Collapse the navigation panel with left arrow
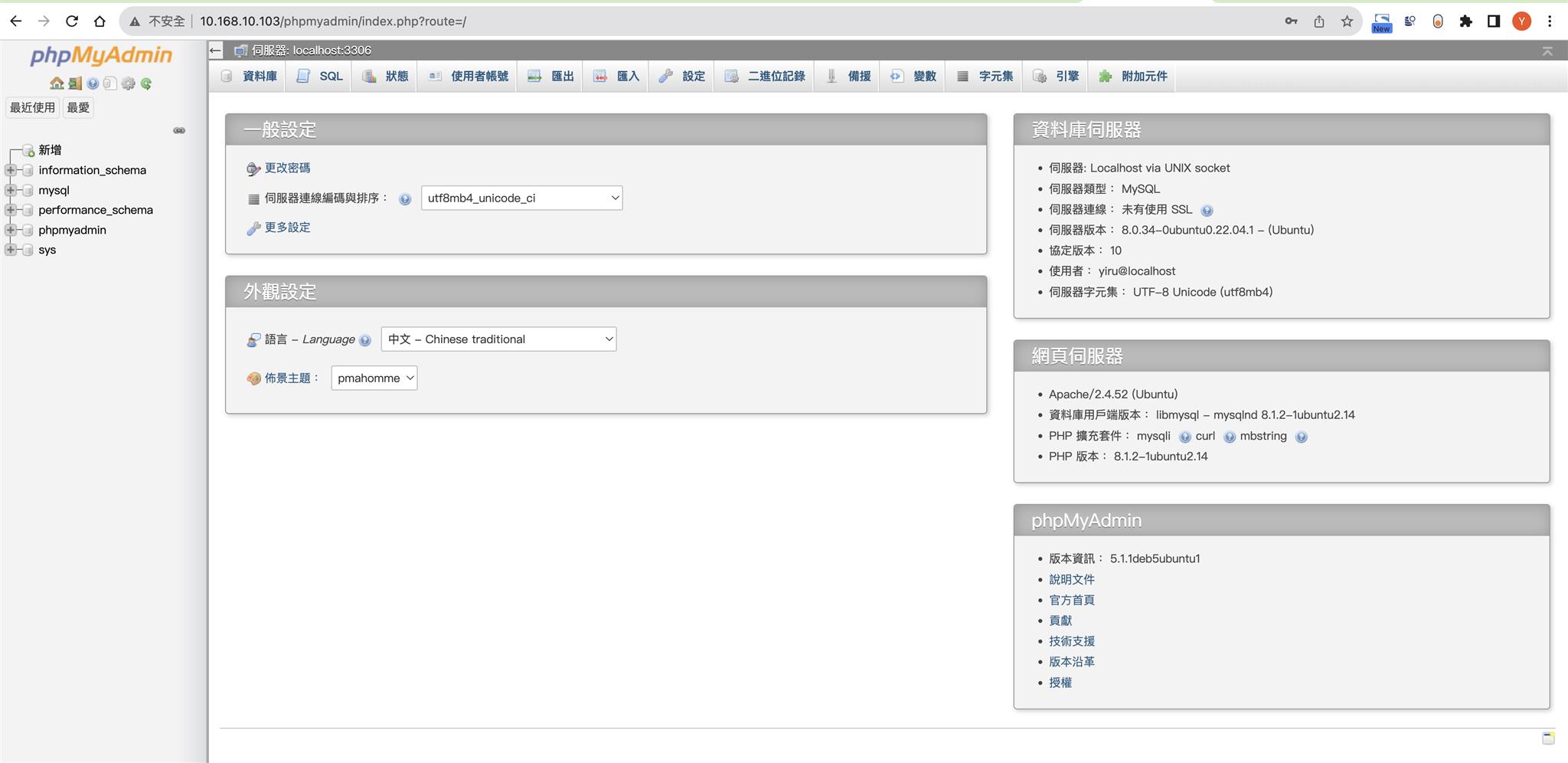This screenshot has height=763, width=1568. [x=215, y=51]
